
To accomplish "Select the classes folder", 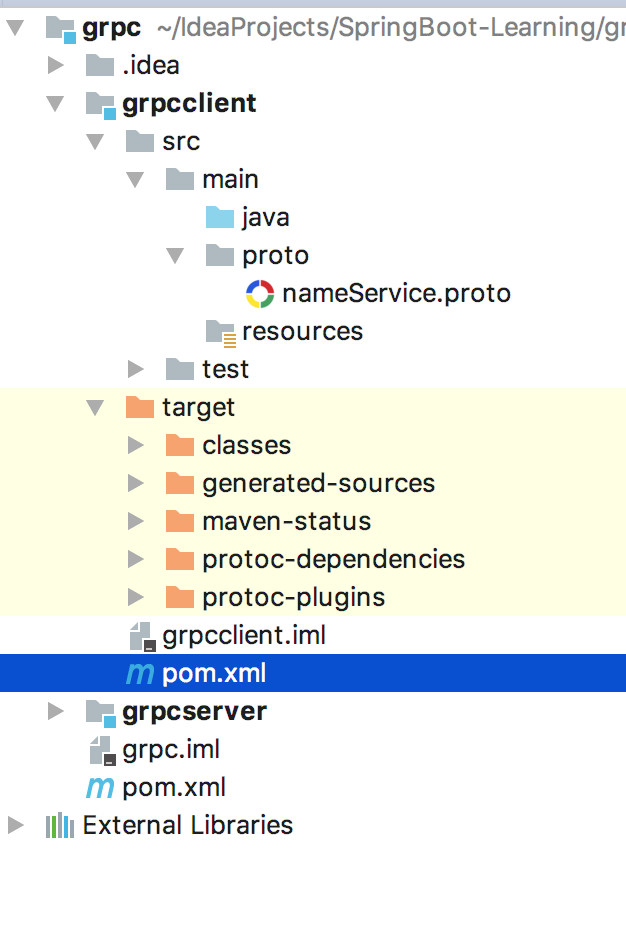I will 246,445.
